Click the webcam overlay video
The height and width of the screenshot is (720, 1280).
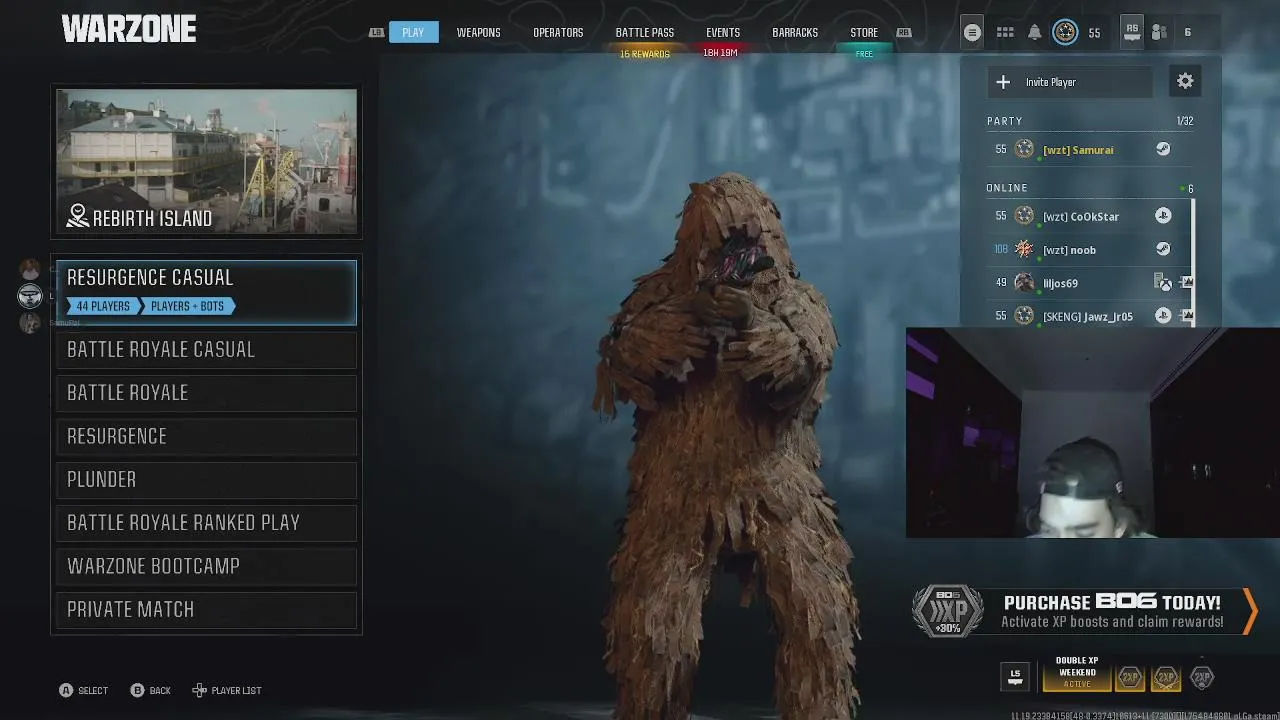1093,432
